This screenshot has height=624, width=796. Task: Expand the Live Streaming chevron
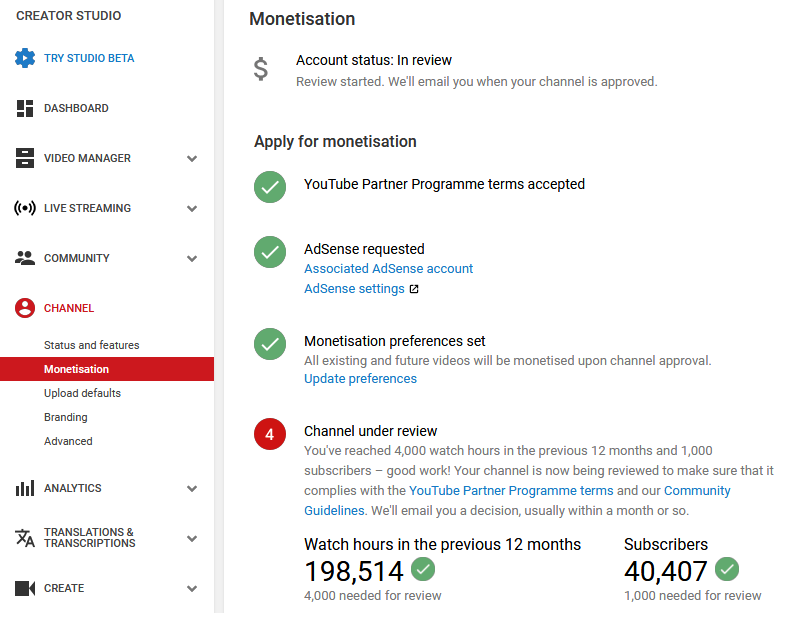point(192,209)
